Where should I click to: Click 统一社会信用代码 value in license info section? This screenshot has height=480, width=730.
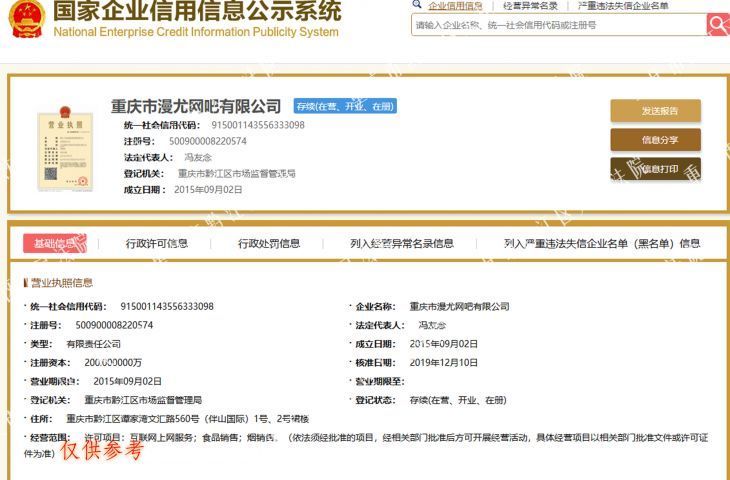coord(167,306)
